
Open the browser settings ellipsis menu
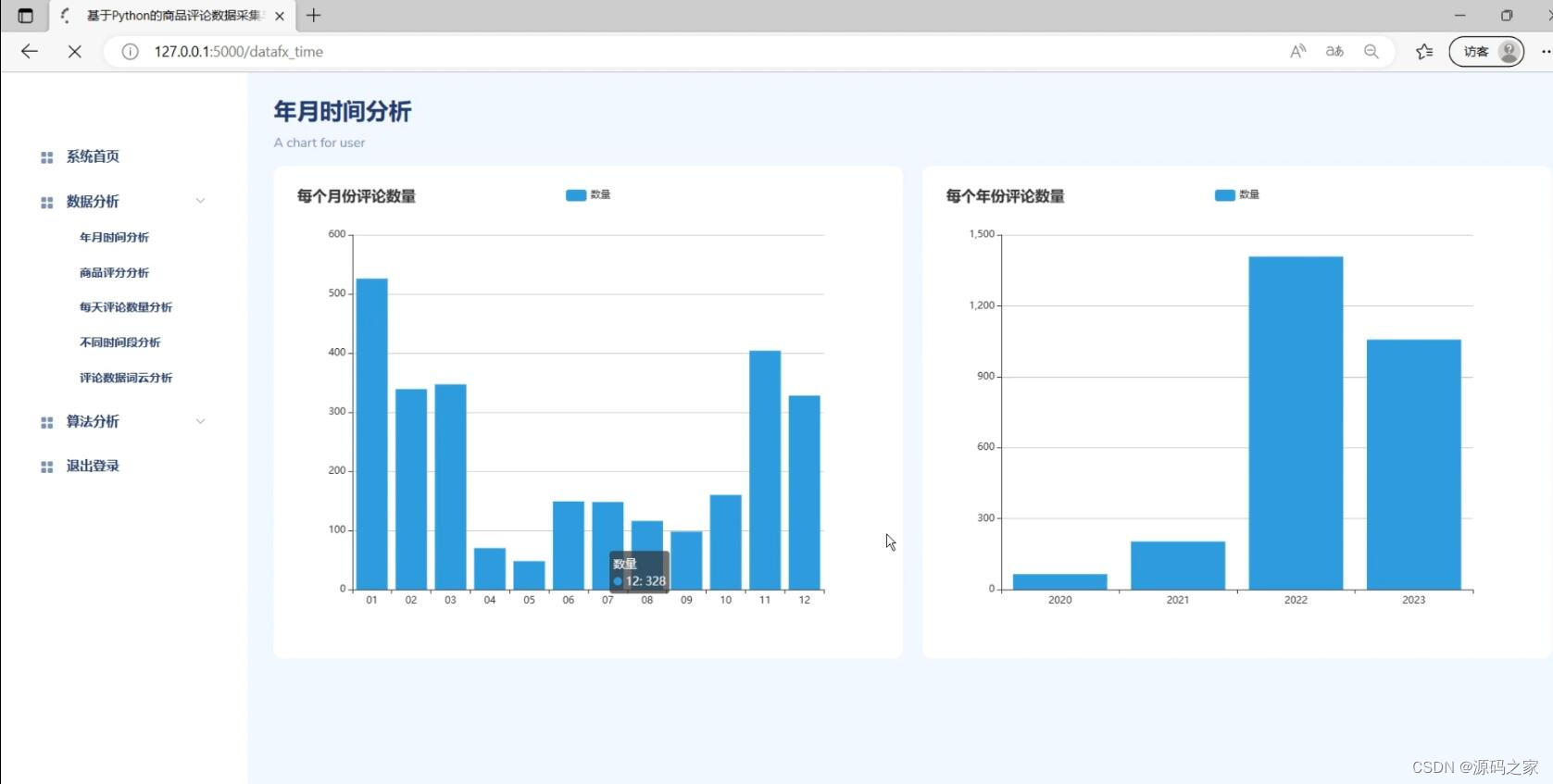(1545, 52)
